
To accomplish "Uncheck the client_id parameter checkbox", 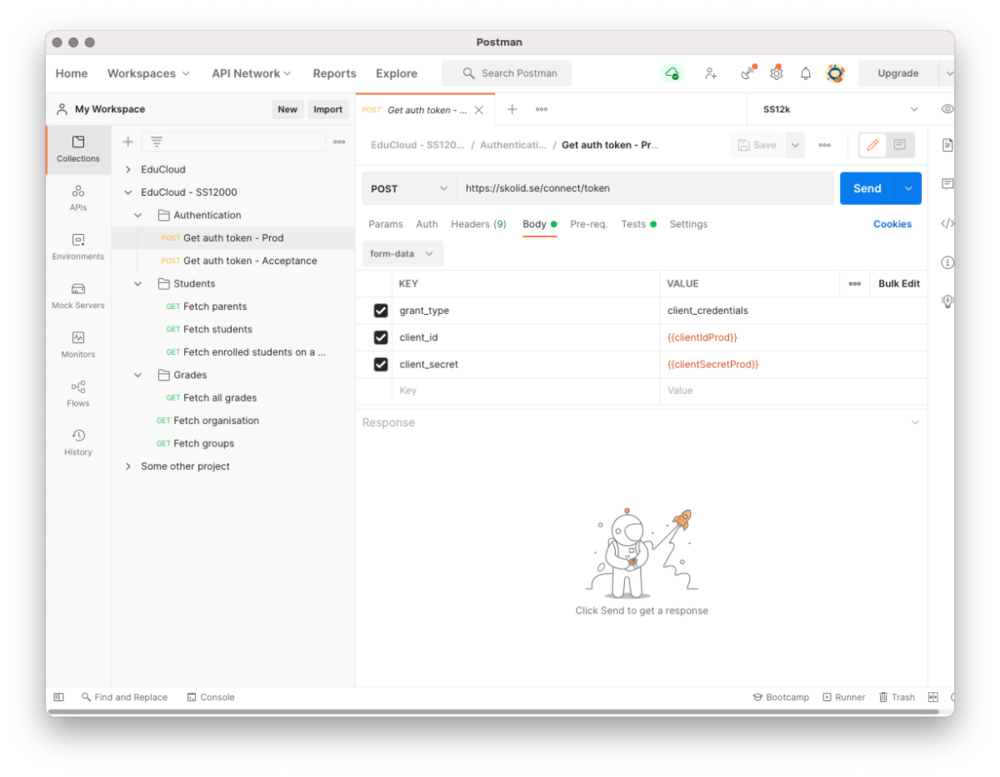I will click(381, 338).
